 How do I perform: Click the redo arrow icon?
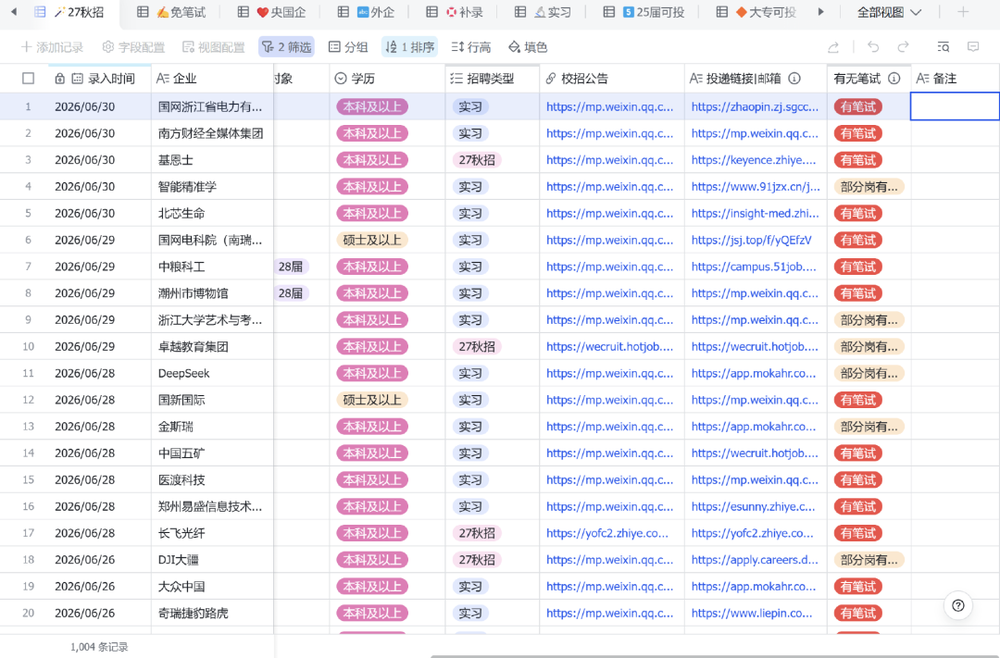point(903,47)
